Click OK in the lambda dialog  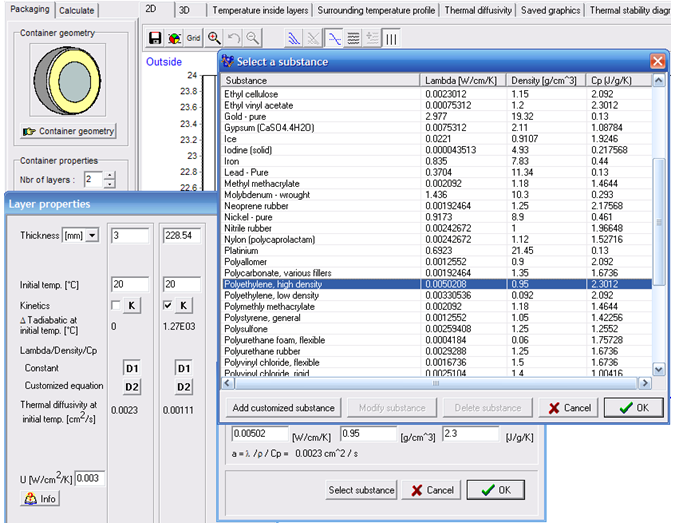pyautogui.click(x=496, y=490)
